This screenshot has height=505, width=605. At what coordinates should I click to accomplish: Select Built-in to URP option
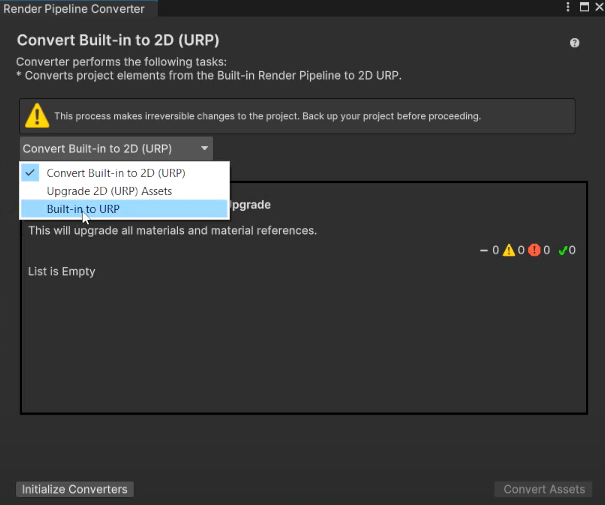(124, 209)
